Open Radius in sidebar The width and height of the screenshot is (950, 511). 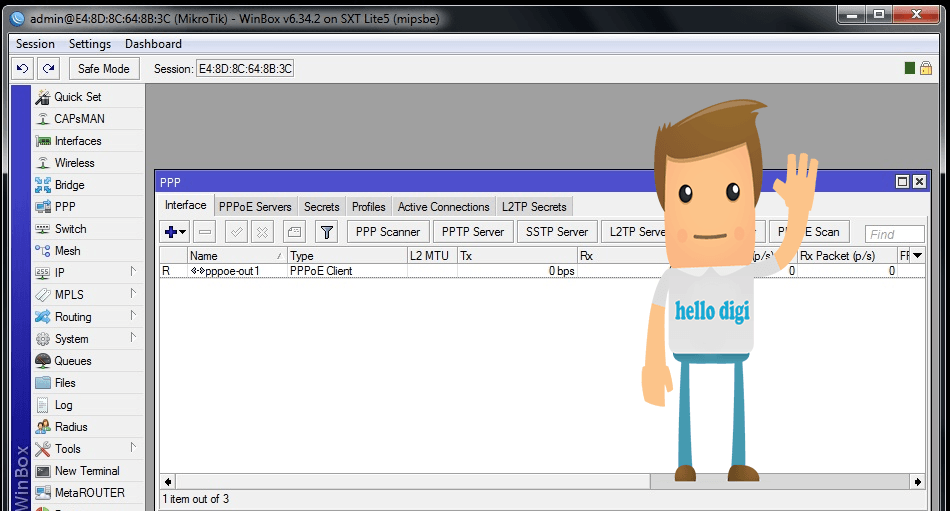pos(88,427)
